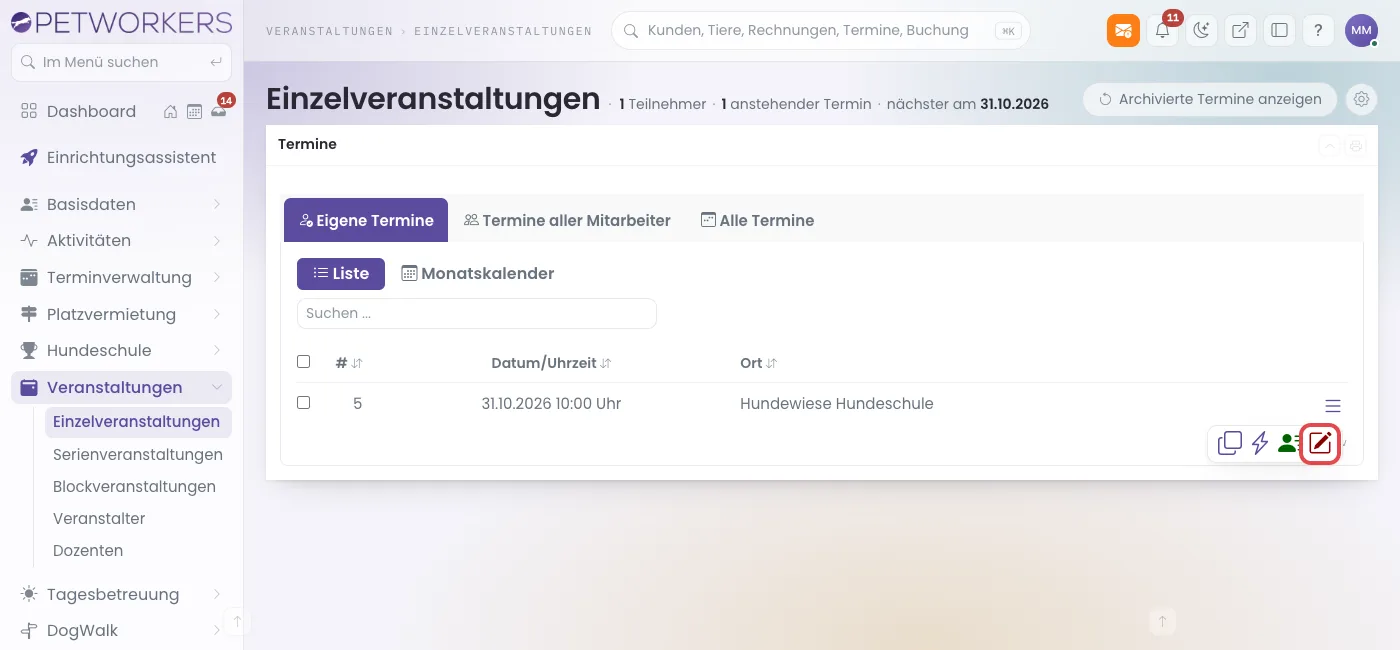Click the home icon beside Dashboard
The height and width of the screenshot is (650, 1400).
[171, 112]
